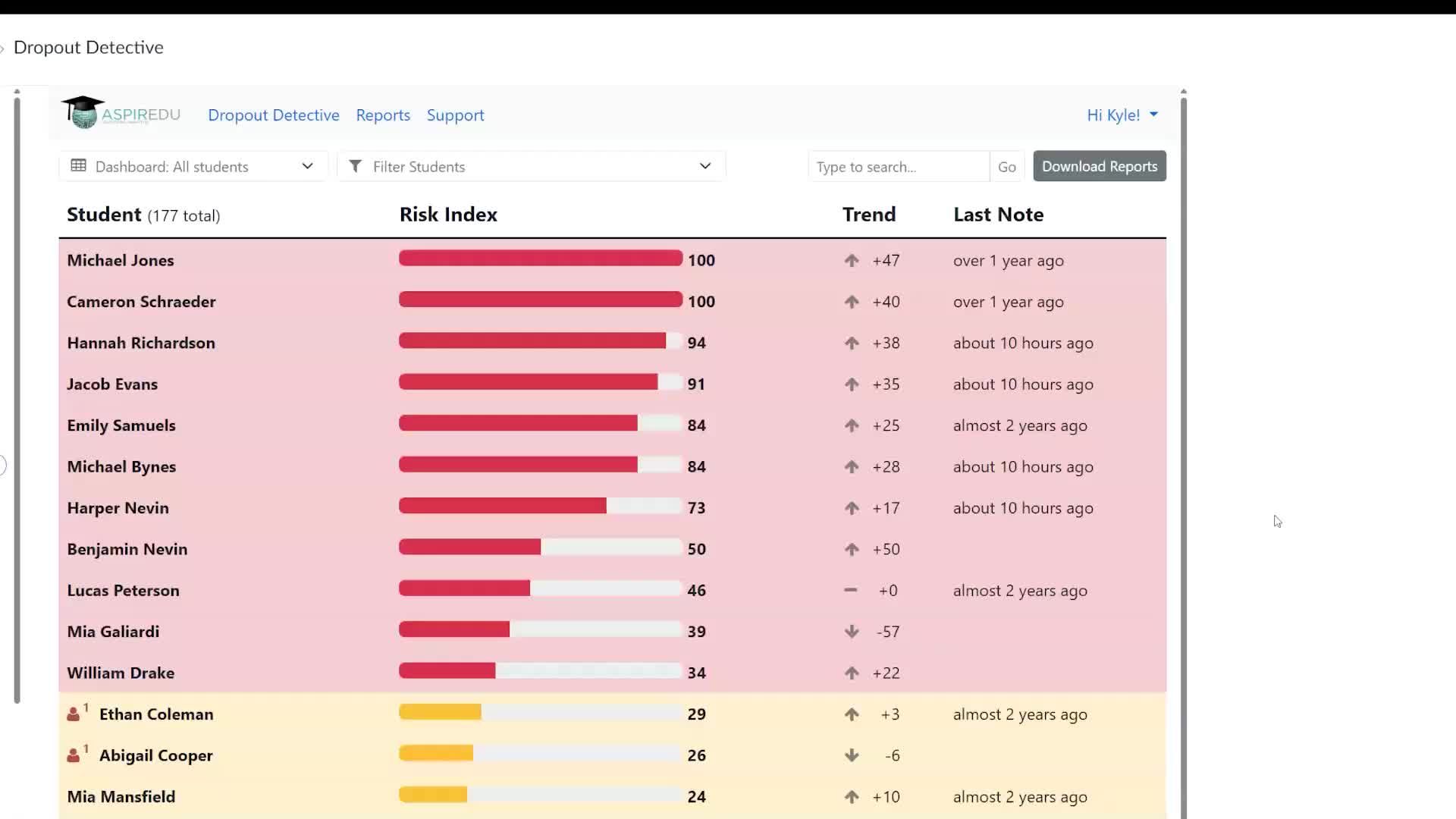
Task: Click the person alert icon beside Abigail Cooper
Action: coord(77,754)
